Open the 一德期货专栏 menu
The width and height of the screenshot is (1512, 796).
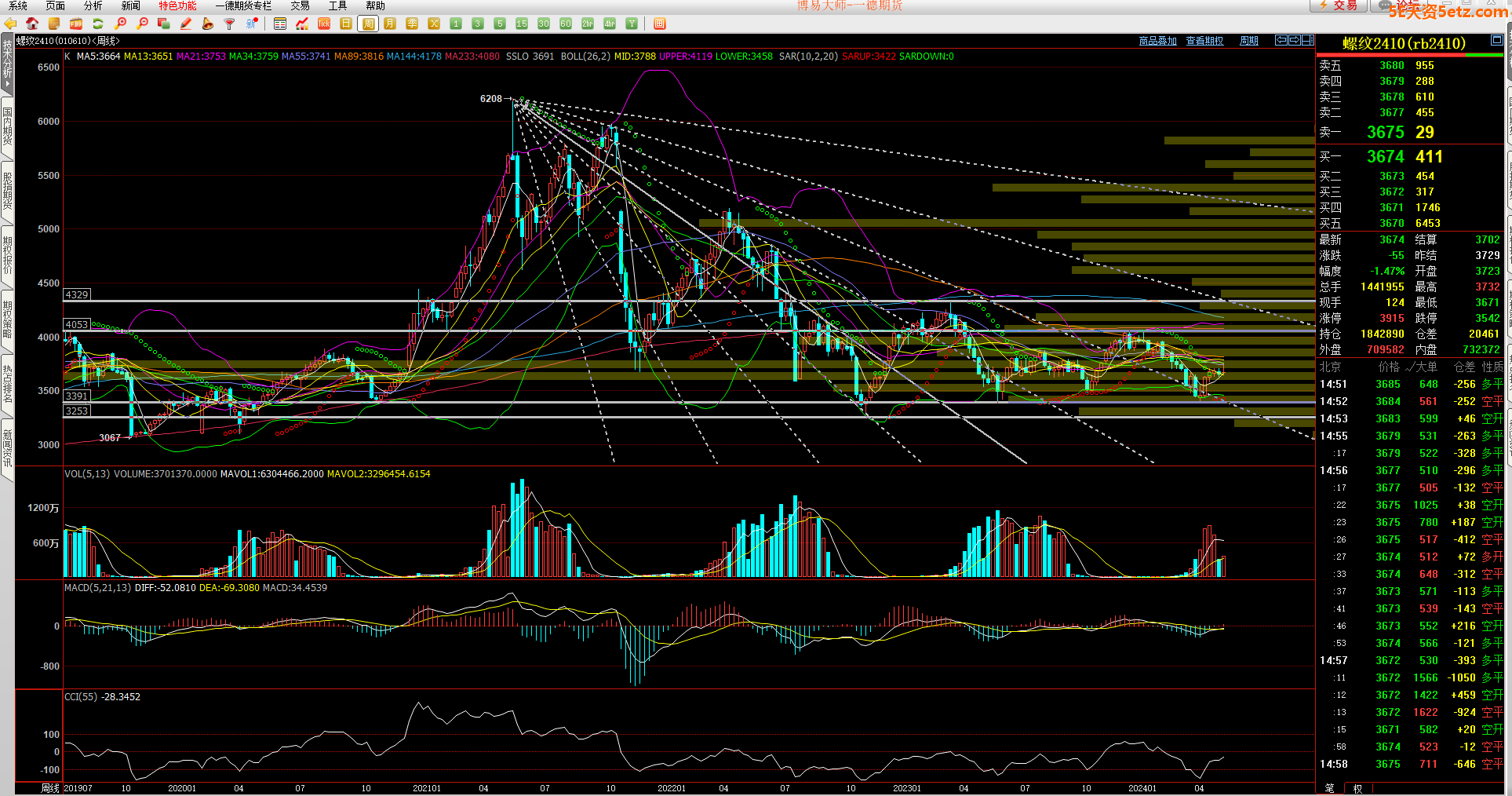(243, 5)
